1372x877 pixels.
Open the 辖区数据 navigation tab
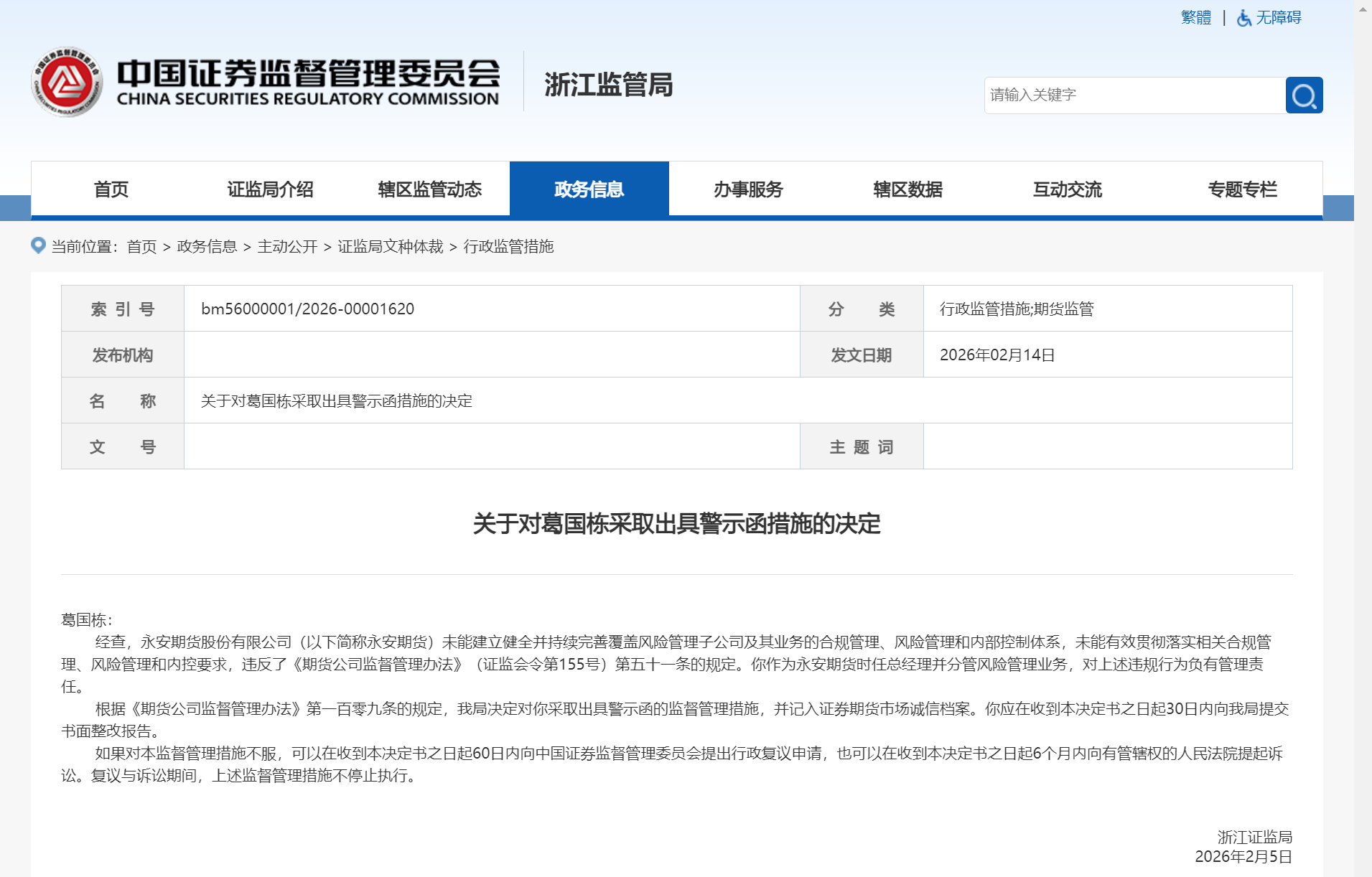(x=907, y=189)
